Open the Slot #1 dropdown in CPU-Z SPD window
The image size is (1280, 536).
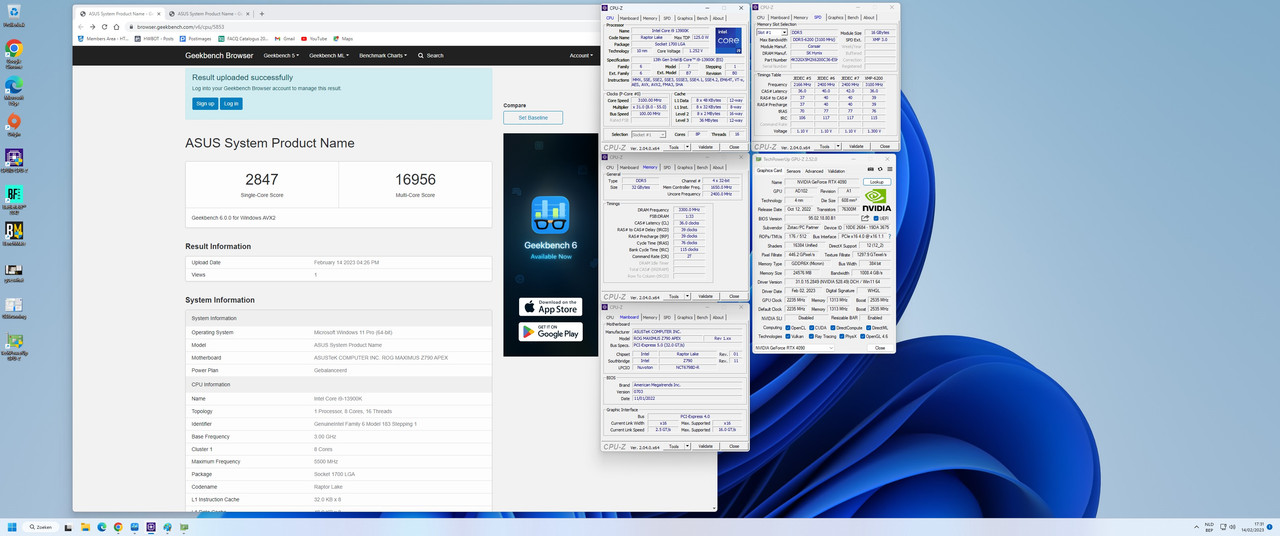click(774, 32)
